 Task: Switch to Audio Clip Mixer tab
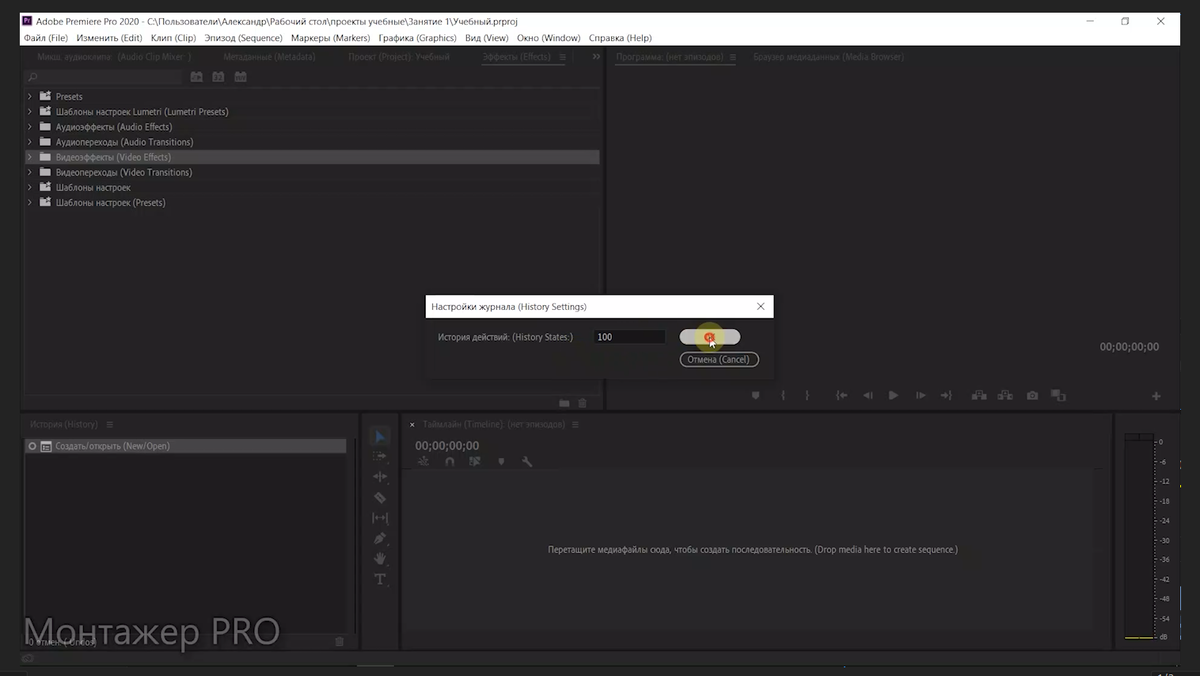click(114, 57)
